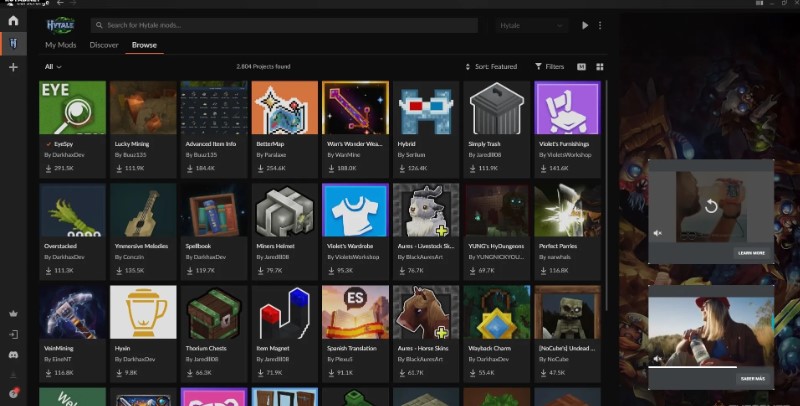Select the Browse tab

144,45
